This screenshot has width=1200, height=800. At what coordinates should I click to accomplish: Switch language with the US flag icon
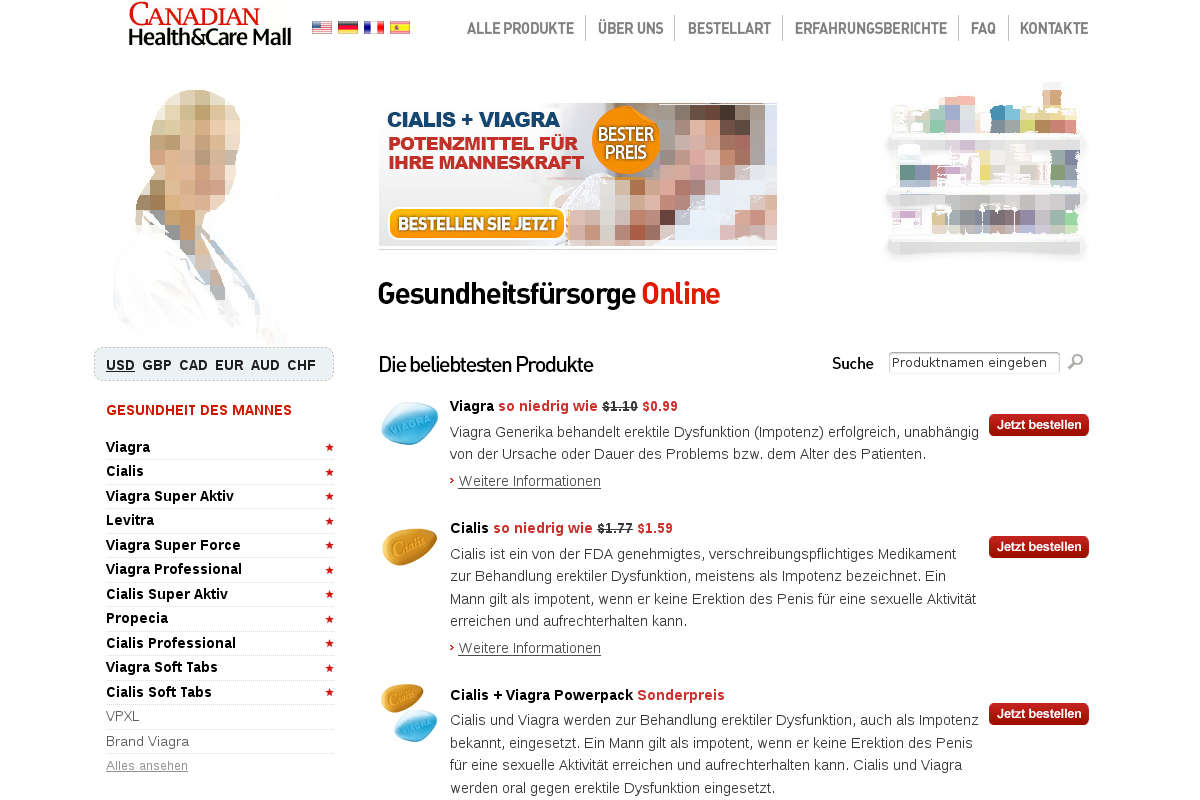322,28
